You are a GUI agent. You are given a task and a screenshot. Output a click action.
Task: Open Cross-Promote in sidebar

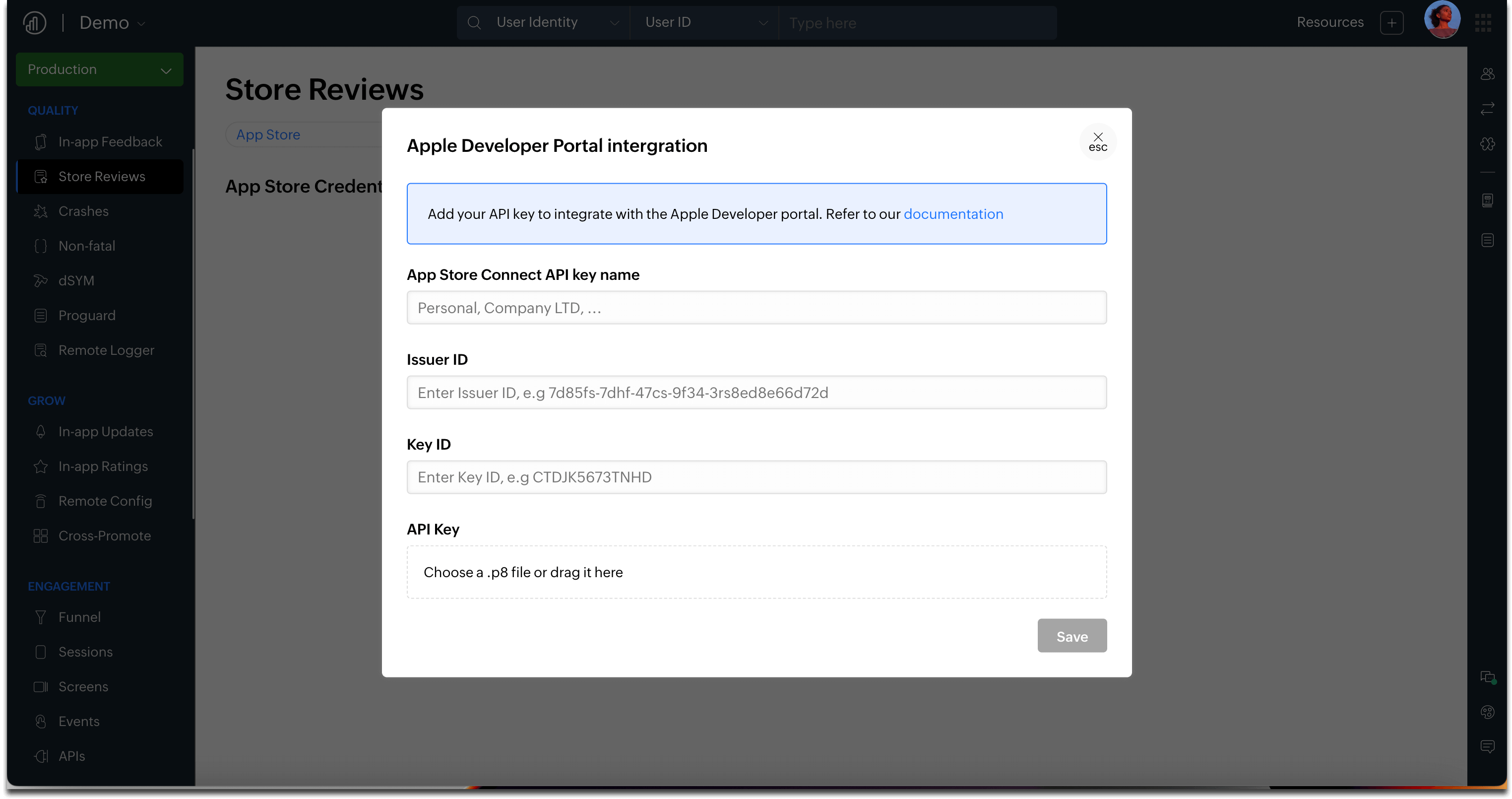click(100, 536)
